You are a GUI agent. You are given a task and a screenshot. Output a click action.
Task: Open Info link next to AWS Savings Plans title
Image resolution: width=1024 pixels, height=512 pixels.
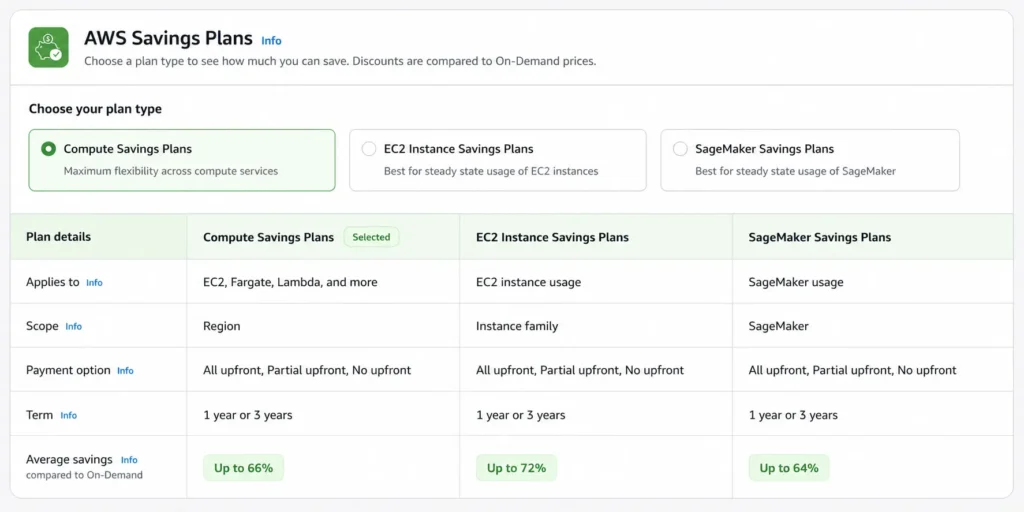(271, 40)
